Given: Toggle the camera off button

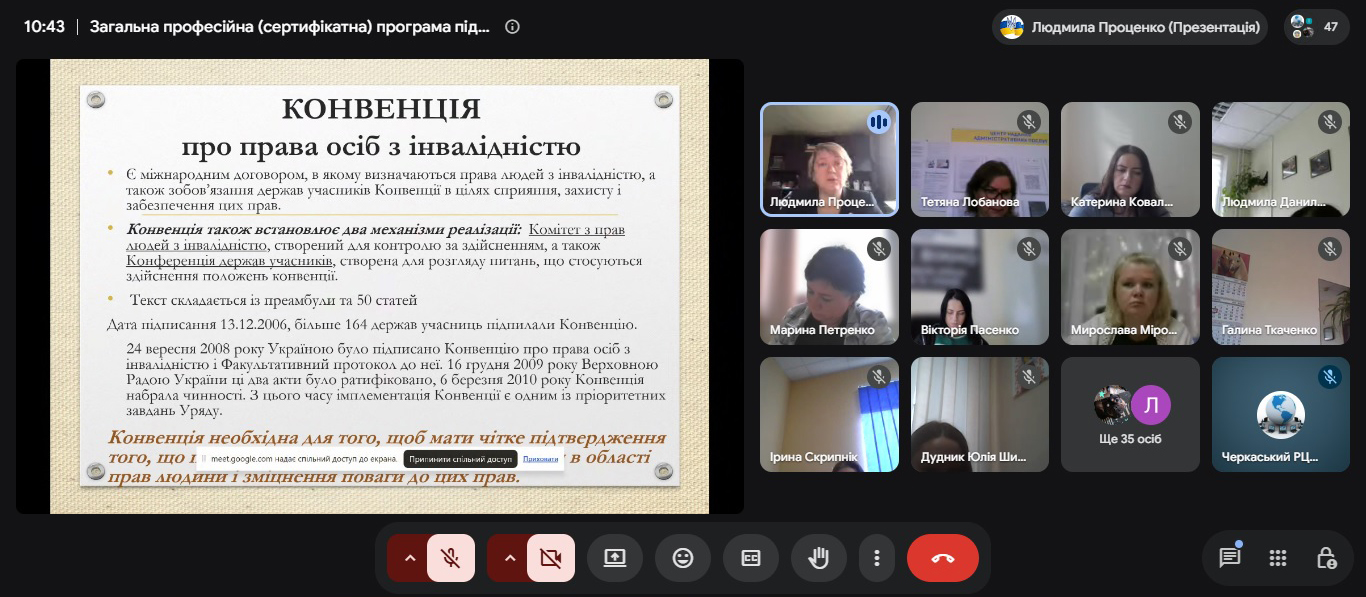Looking at the screenshot, I should point(551,558).
